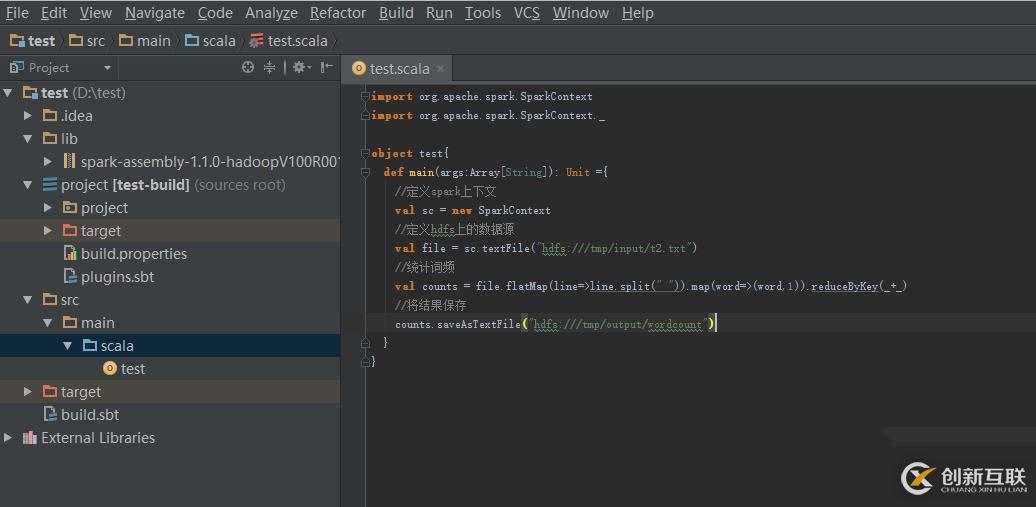
Task: Expand the .idea folder arrow
Action: pyautogui.click(x=28, y=116)
